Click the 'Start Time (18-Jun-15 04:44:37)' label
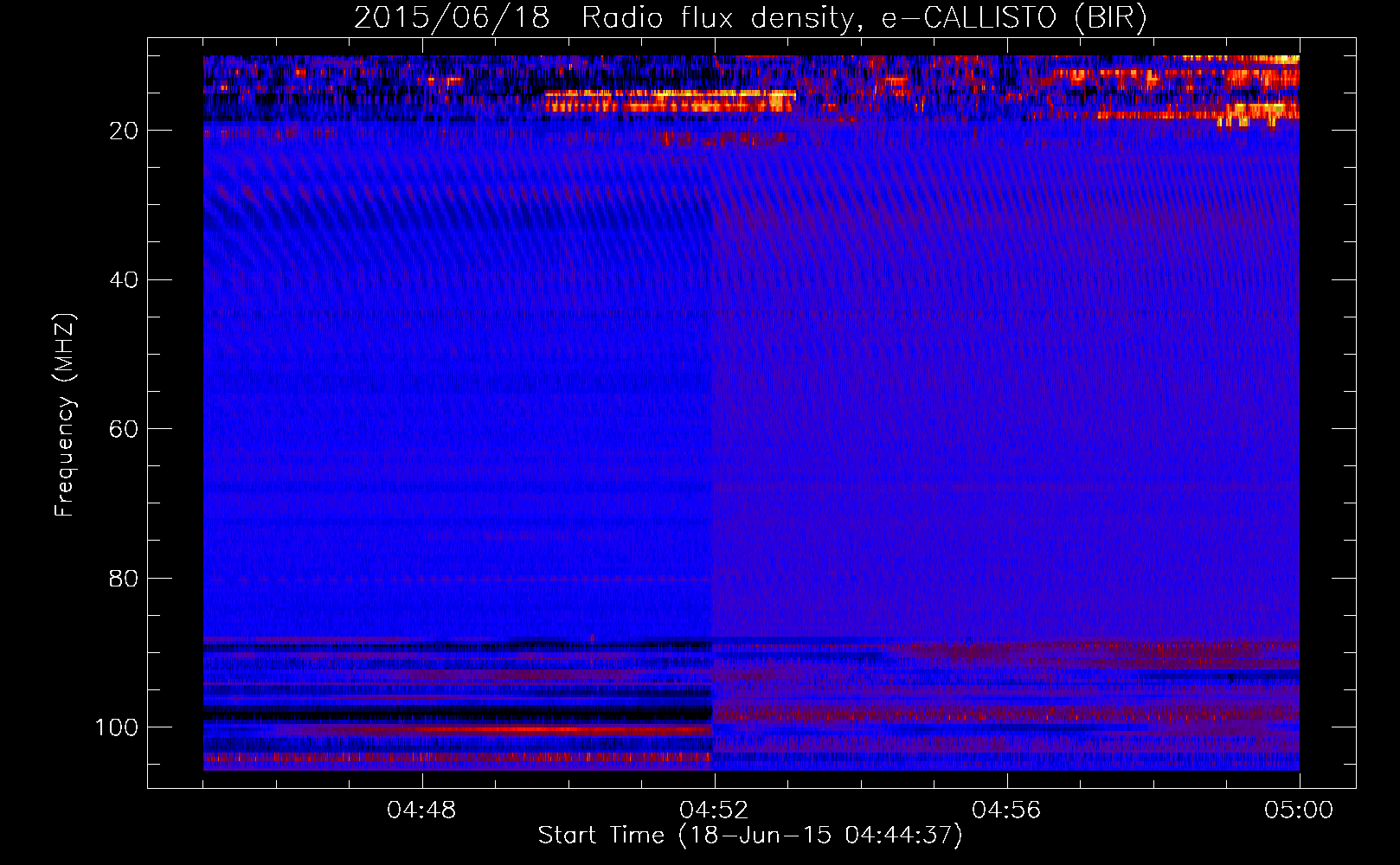The image size is (1400, 865). tap(750, 836)
